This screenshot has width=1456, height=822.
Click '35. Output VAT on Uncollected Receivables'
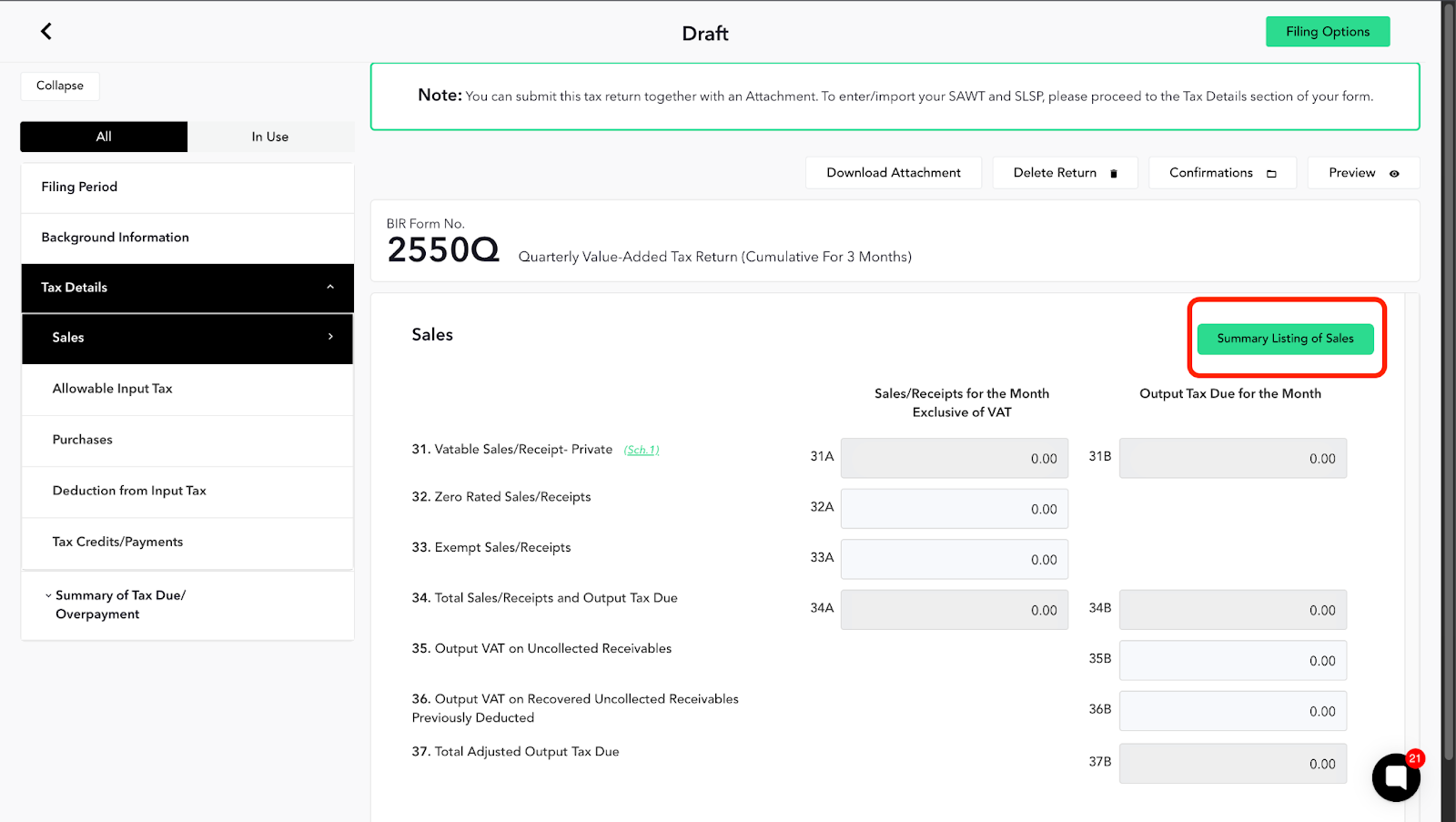click(541, 648)
